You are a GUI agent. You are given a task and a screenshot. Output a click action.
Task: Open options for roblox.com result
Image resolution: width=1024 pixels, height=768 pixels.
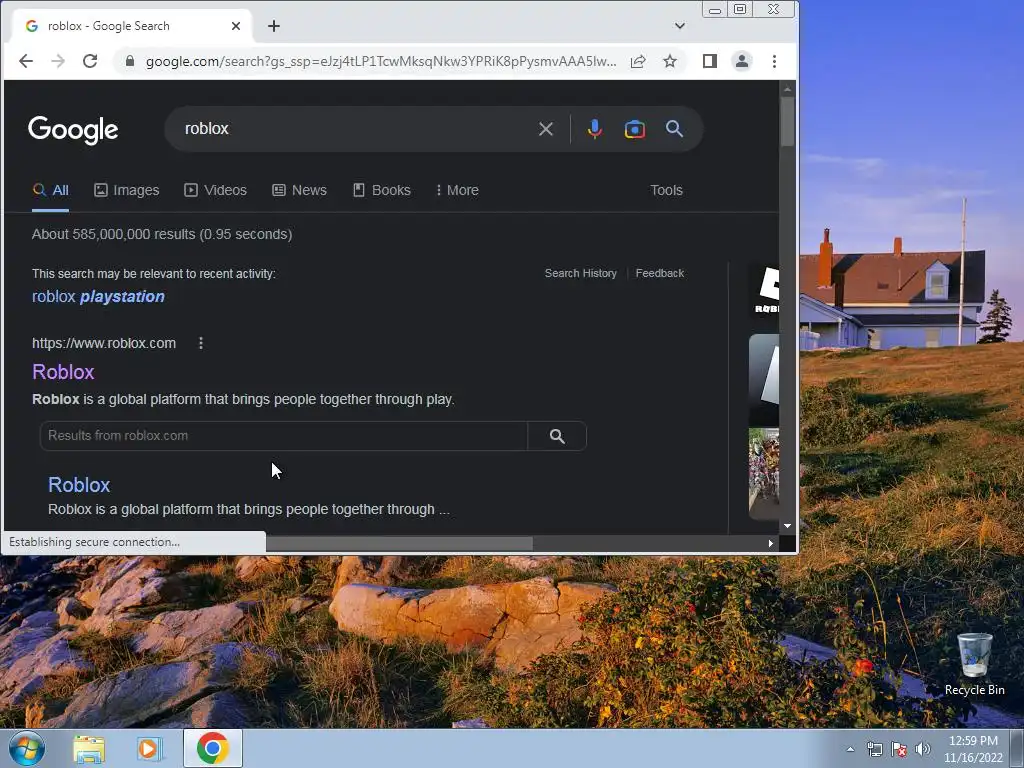(201, 343)
